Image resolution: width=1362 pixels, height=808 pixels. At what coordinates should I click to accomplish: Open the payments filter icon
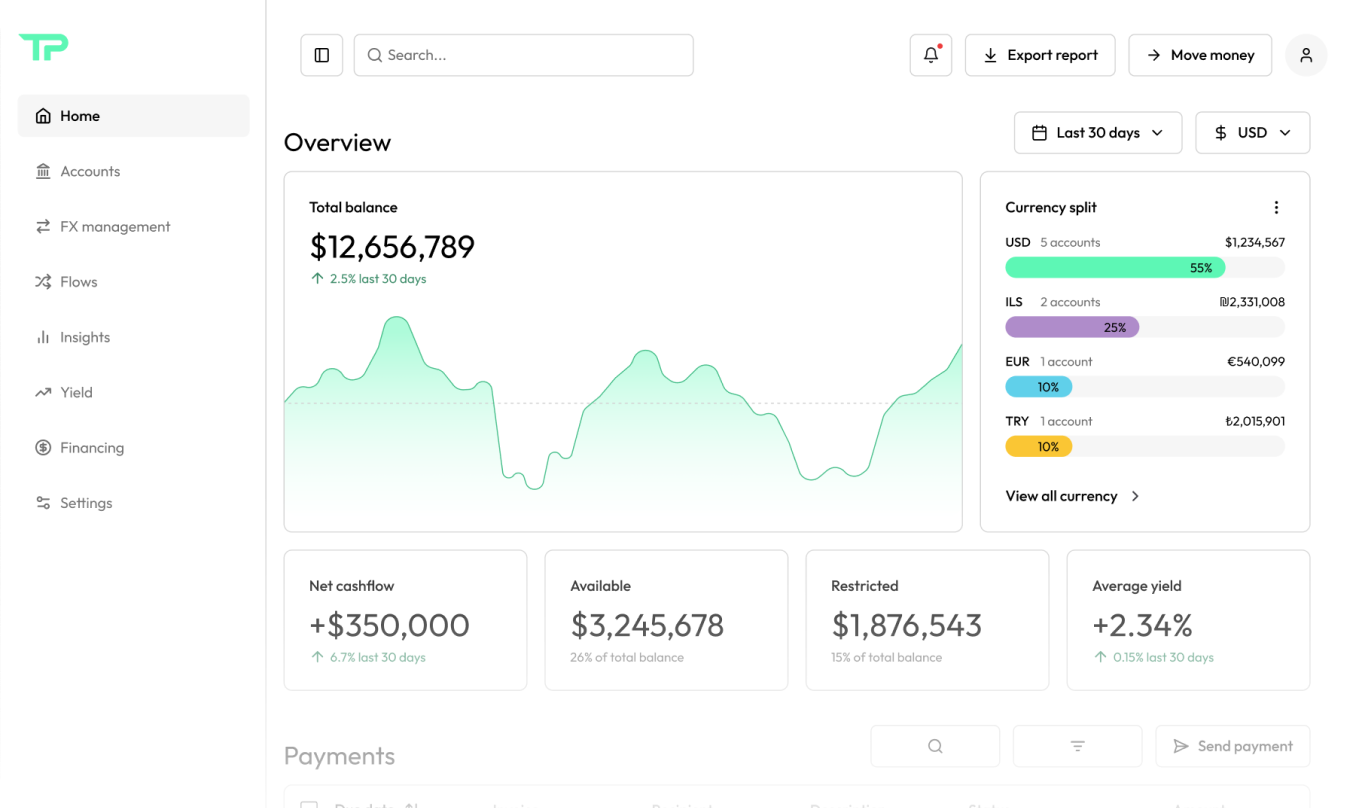pyautogui.click(x=1077, y=746)
